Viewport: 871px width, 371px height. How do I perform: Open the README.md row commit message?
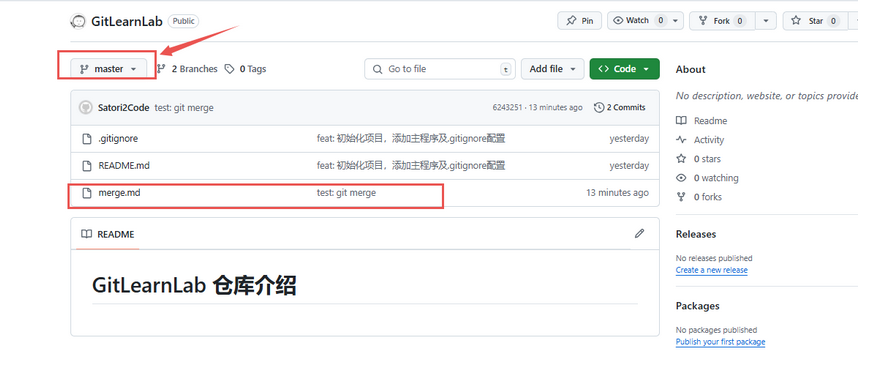point(411,166)
